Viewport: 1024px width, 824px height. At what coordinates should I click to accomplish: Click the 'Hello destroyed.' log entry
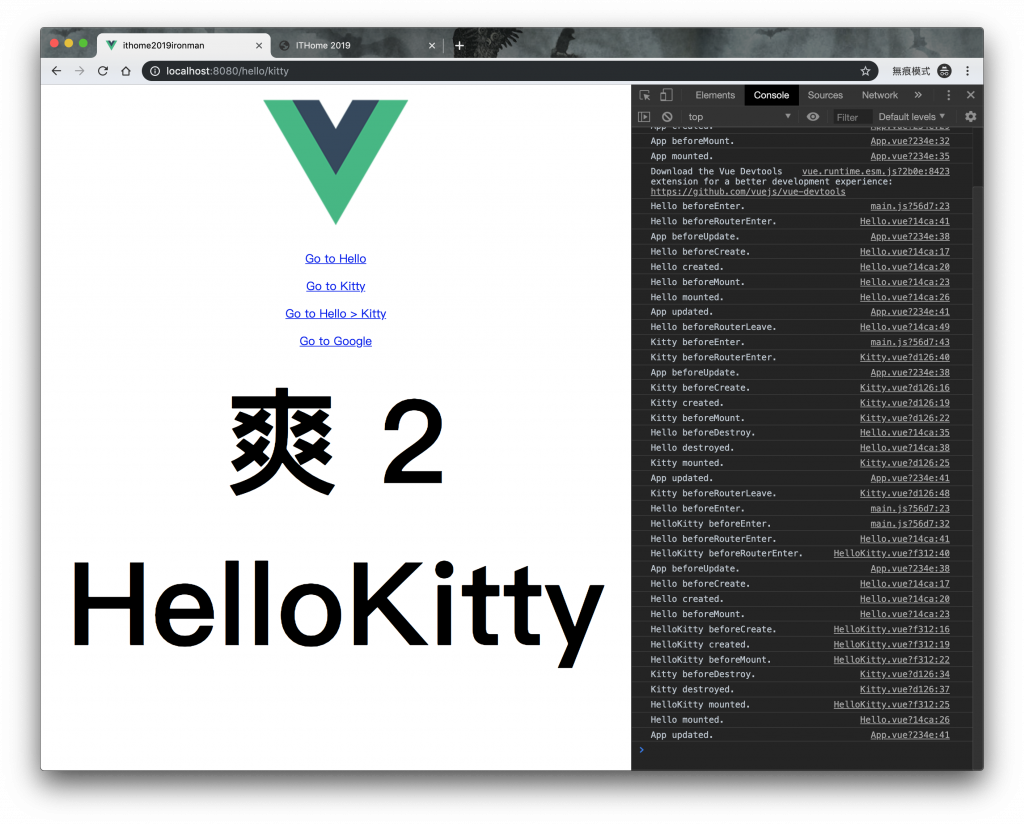click(692, 448)
